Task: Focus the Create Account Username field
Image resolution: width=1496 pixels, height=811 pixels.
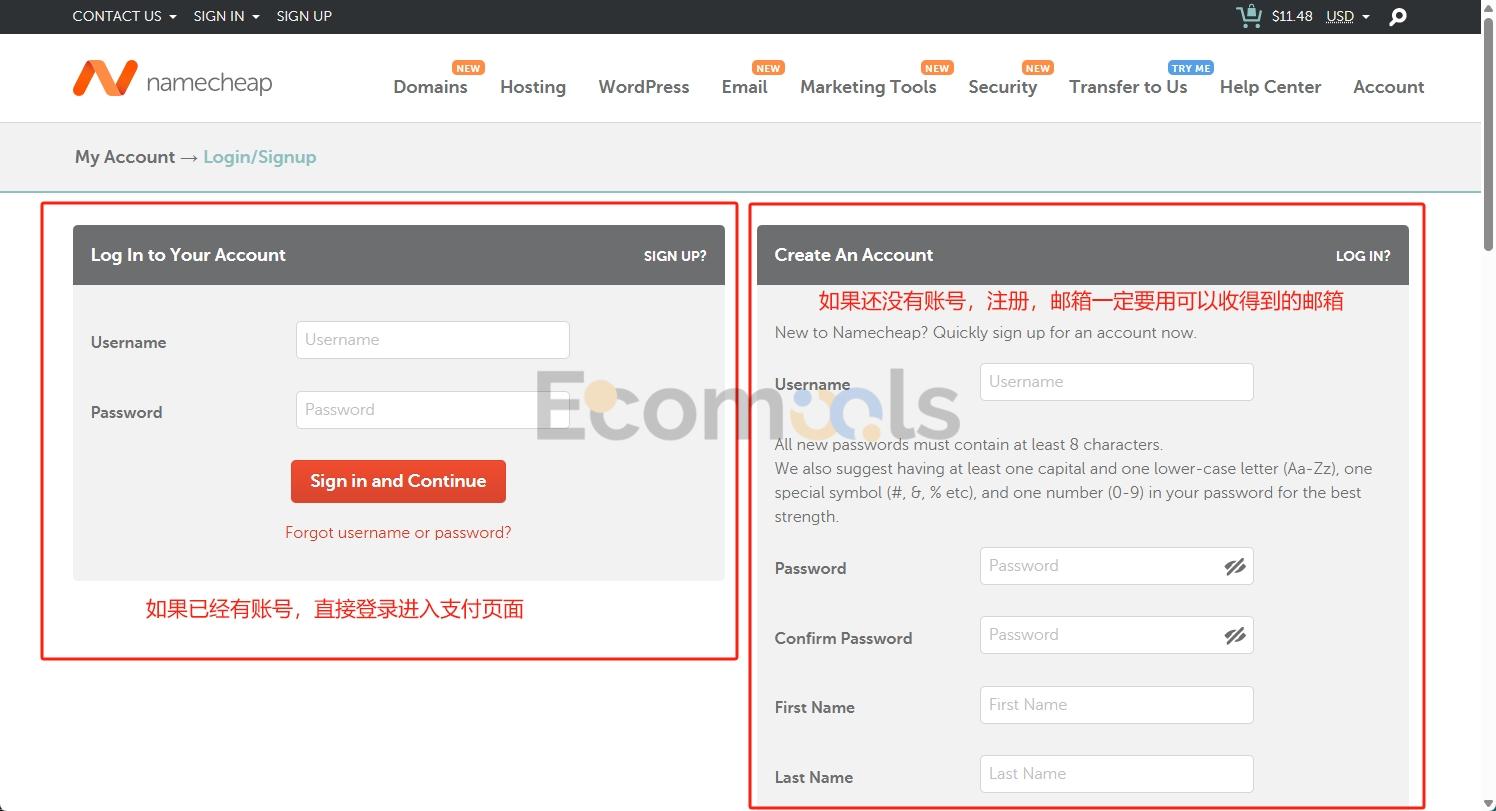Action: 1117,382
